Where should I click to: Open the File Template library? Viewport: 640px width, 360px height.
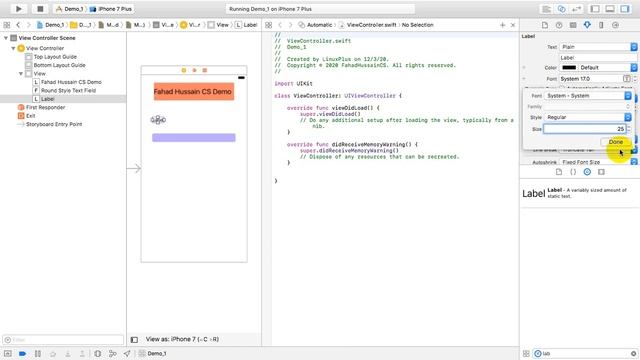(x=559, y=172)
